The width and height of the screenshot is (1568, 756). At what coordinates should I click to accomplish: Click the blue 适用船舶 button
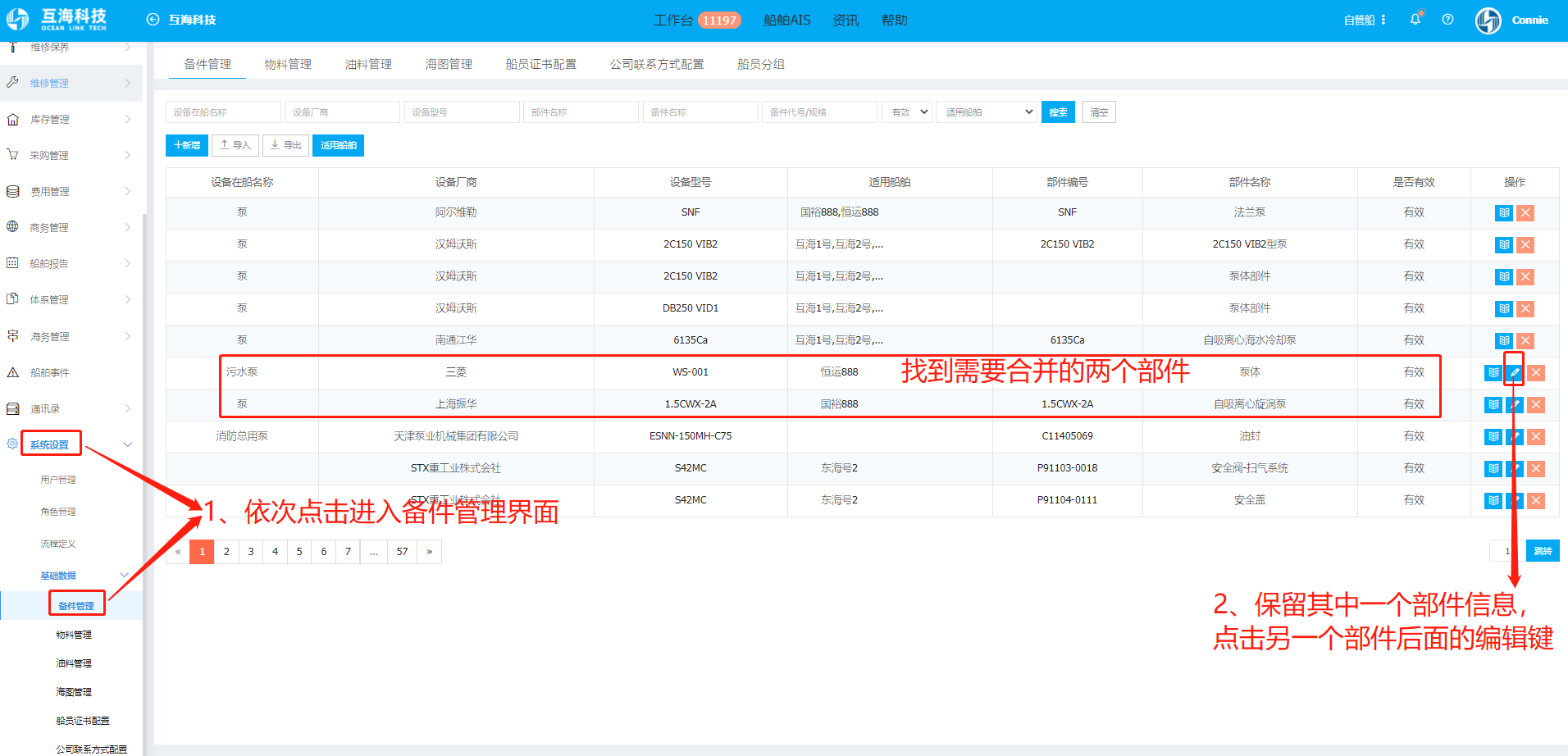[x=338, y=145]
